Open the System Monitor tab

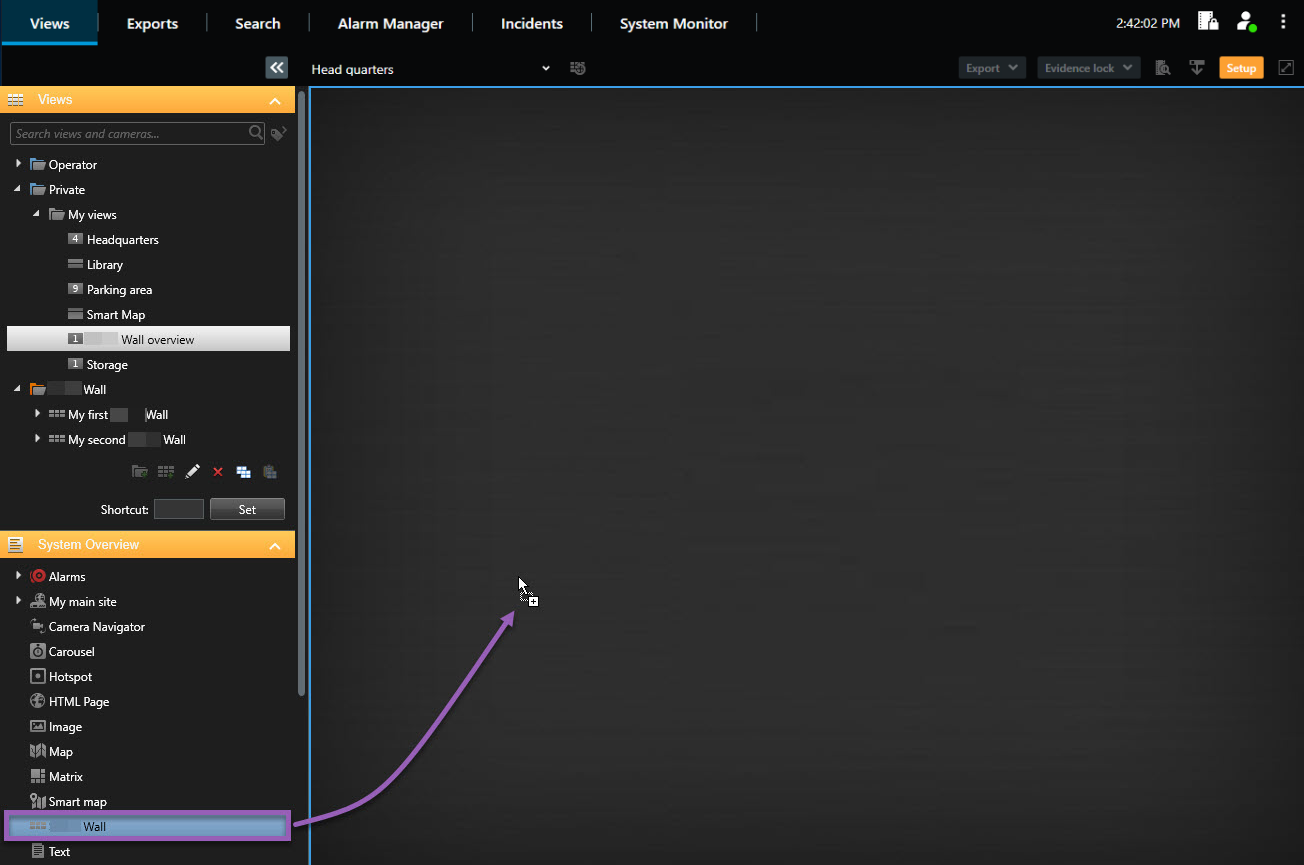click(x=673, y=23)
